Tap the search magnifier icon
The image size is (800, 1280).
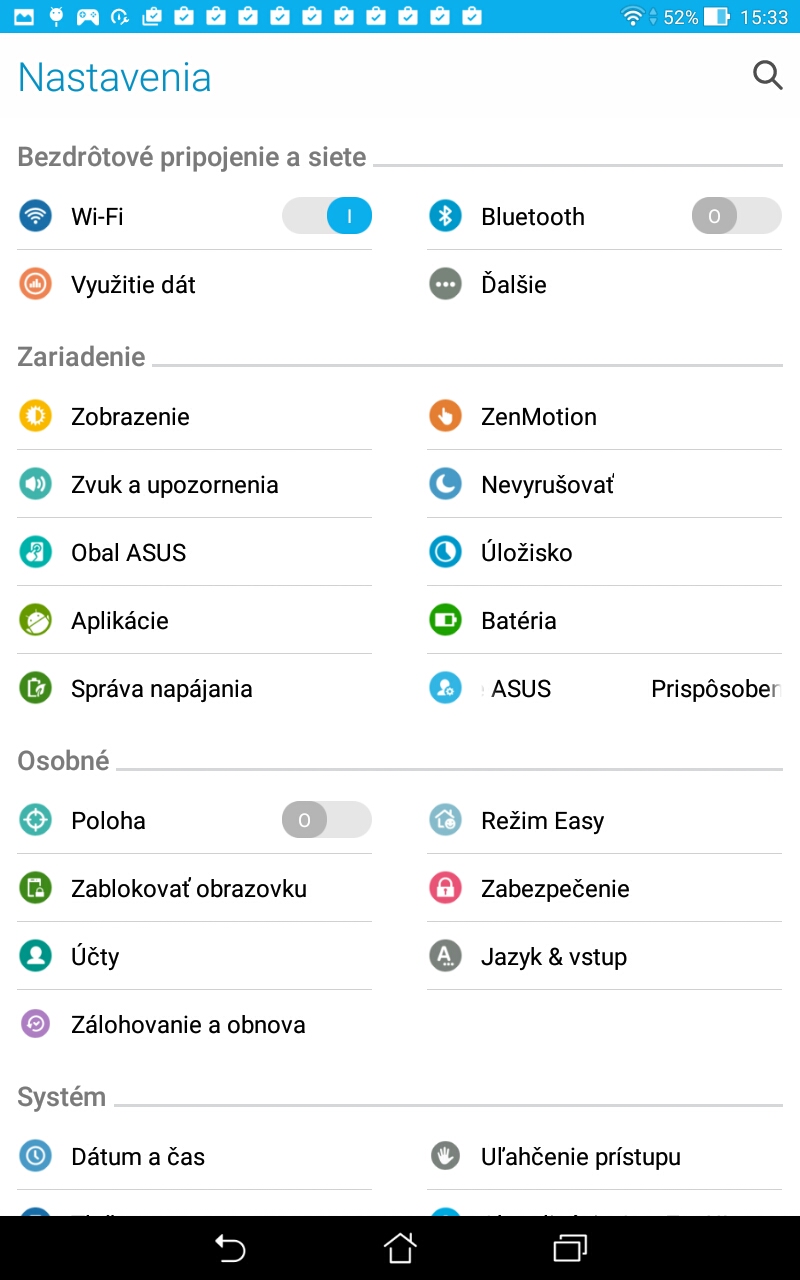(767, 75)
